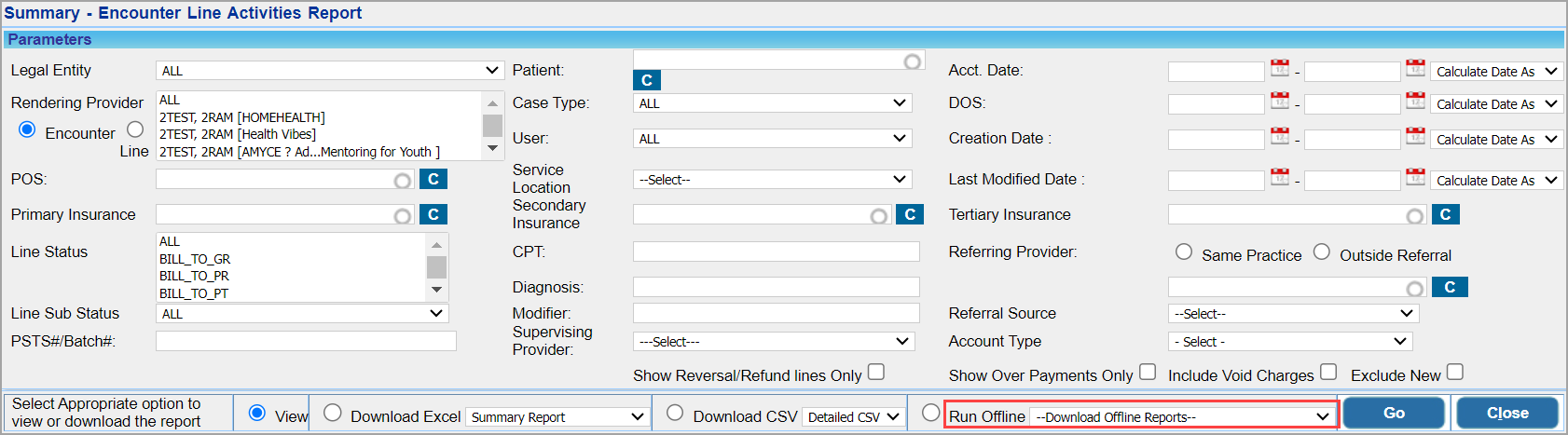Select 2TEST, 2RAM [HOMEHEALTH] rendering provider
The width and height of the screenshot is (1568, 435).
tap(242, 117)
